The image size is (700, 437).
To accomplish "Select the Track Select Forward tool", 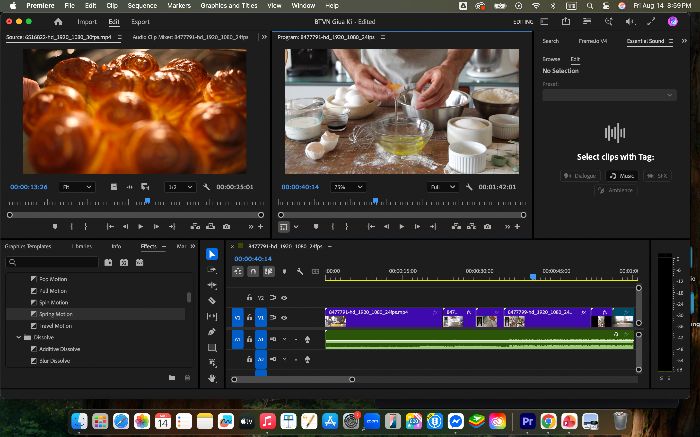I will pyautogui.click(x=212, y=270).
